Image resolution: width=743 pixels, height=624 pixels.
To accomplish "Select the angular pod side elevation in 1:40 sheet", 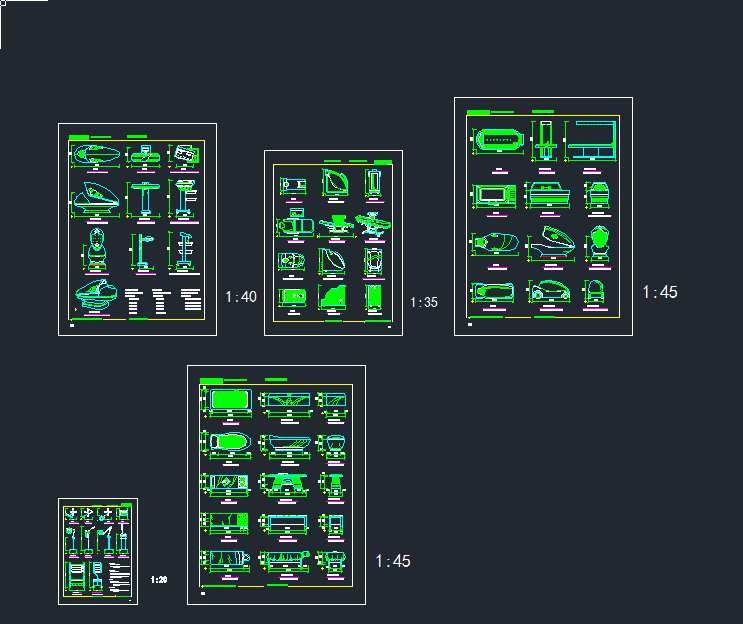I will (96, 198).
